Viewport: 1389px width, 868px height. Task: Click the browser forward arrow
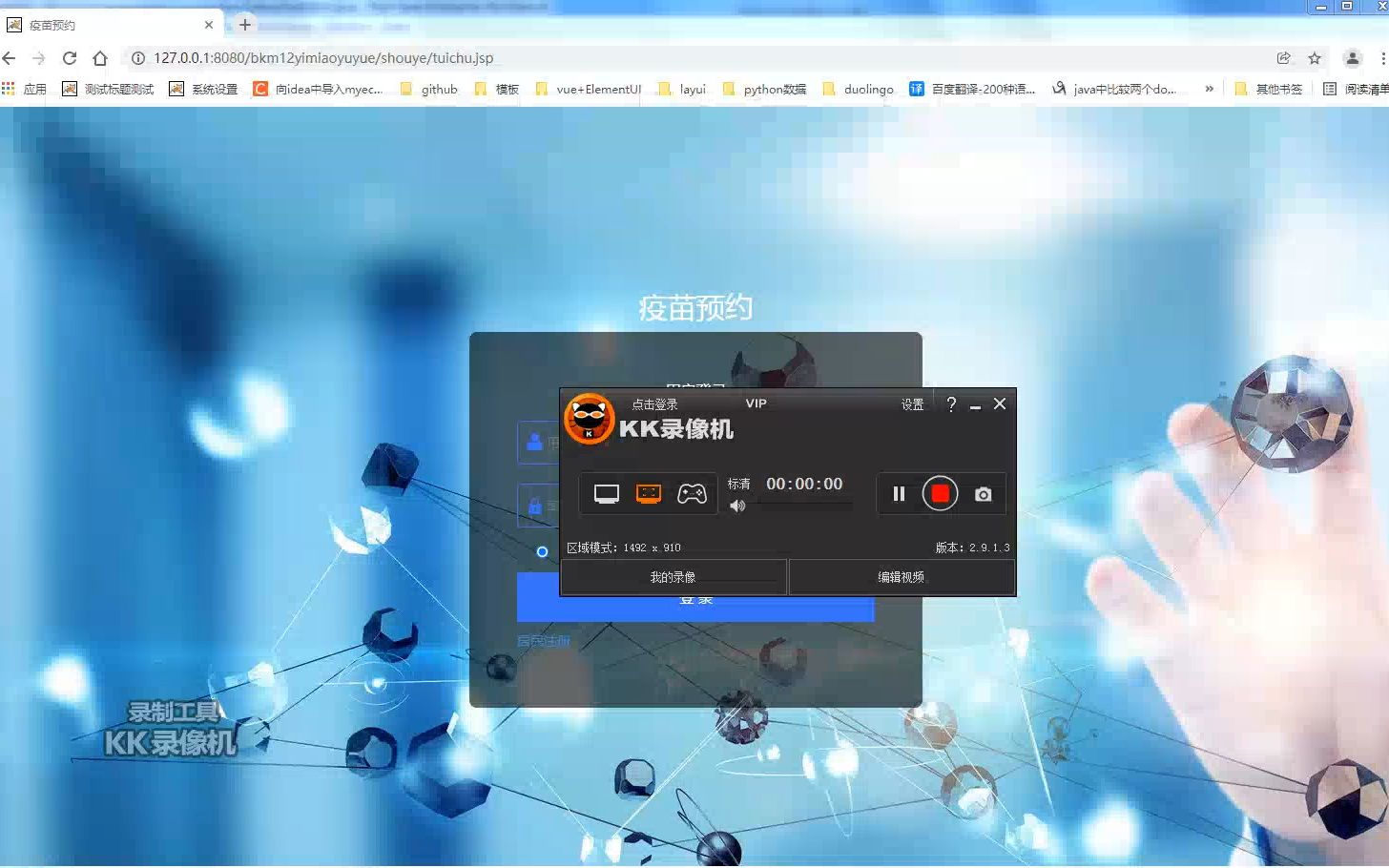click(x=39, y=58)
